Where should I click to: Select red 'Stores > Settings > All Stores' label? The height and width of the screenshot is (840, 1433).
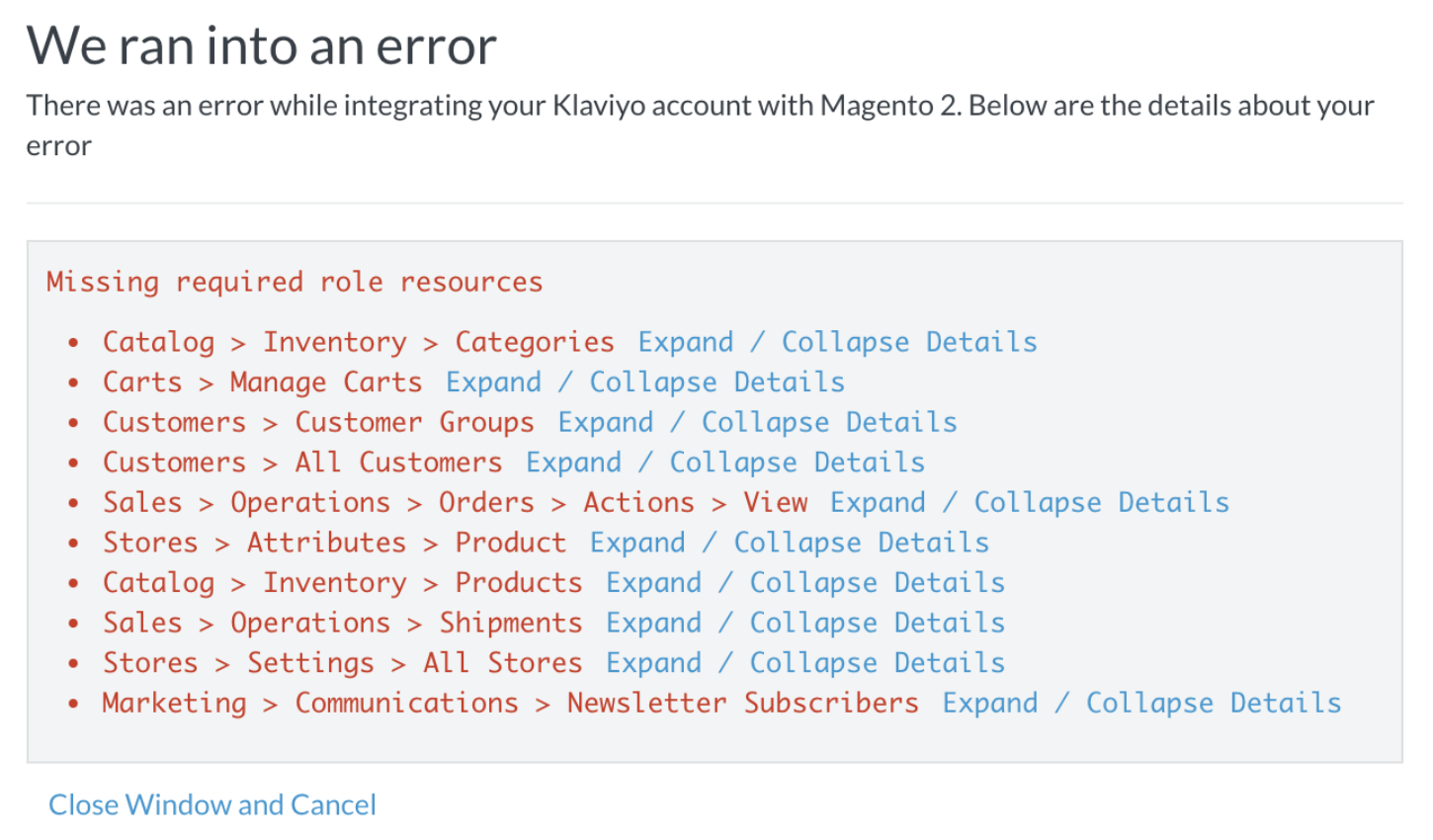pos(343,663)
